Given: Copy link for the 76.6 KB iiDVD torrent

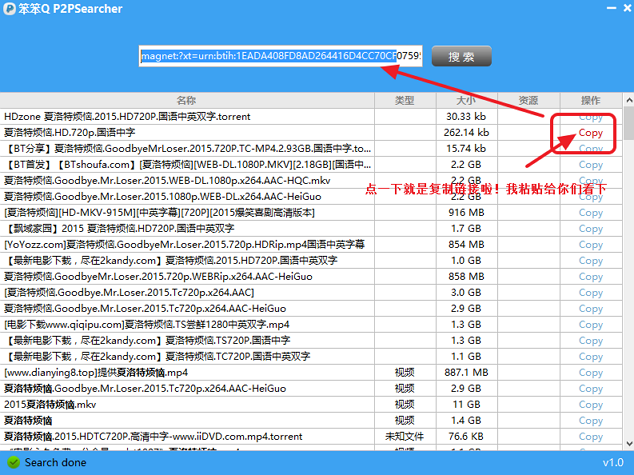Looking at the screenshot, I should pyautogui.click(x=590, y=437).
